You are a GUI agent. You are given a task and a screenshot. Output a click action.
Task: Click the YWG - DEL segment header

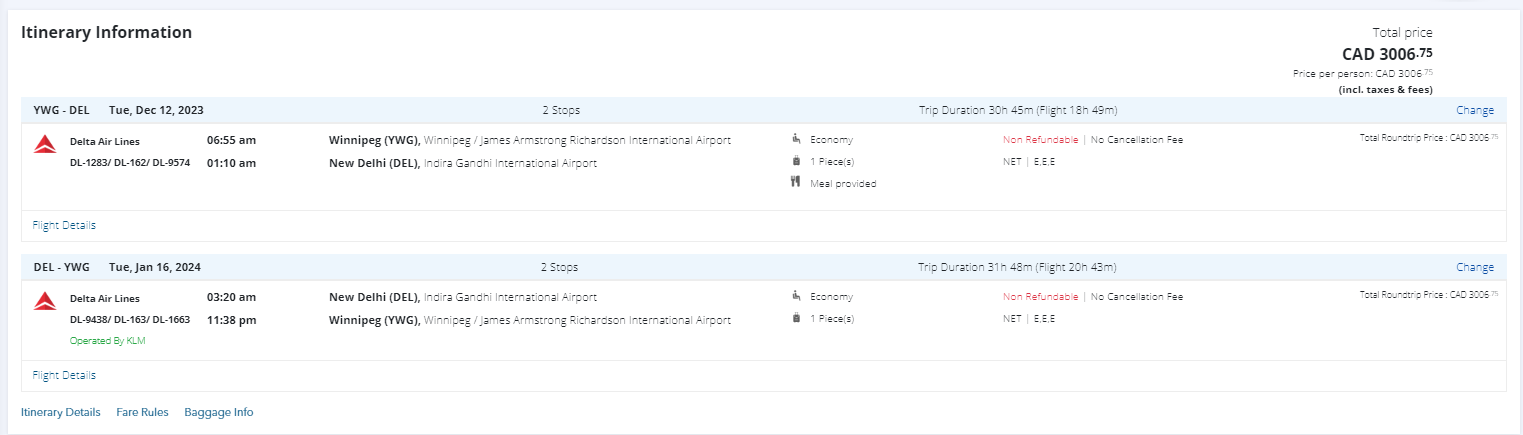60,110
